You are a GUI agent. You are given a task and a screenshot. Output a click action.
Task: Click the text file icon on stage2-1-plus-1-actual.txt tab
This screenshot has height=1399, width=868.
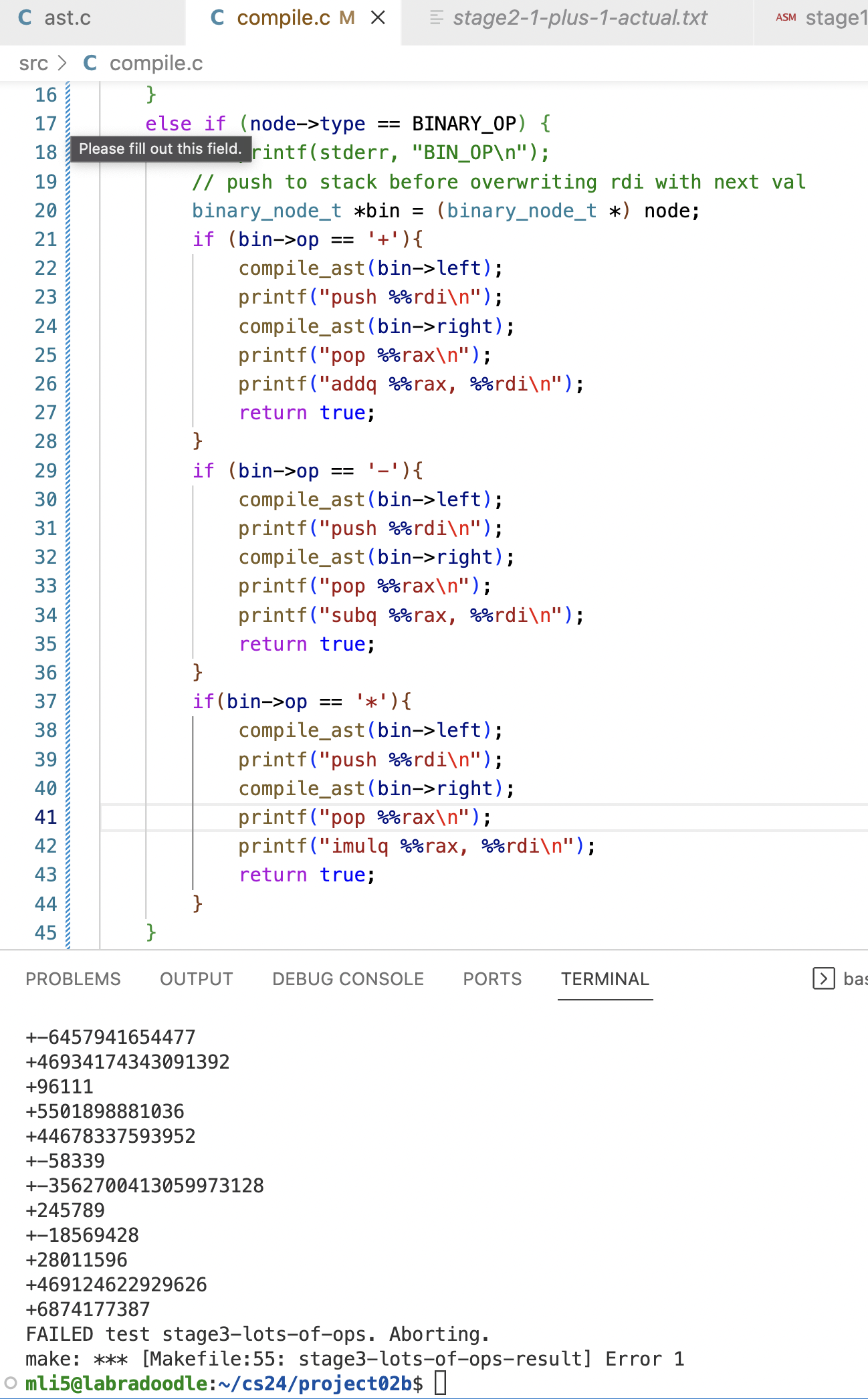coord(436,18)
